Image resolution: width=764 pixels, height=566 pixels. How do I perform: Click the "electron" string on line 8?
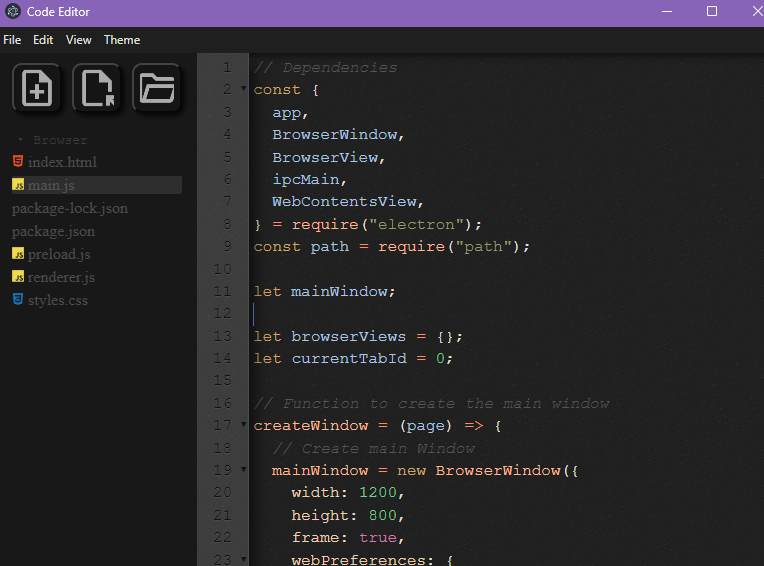(x=416, y=225)
